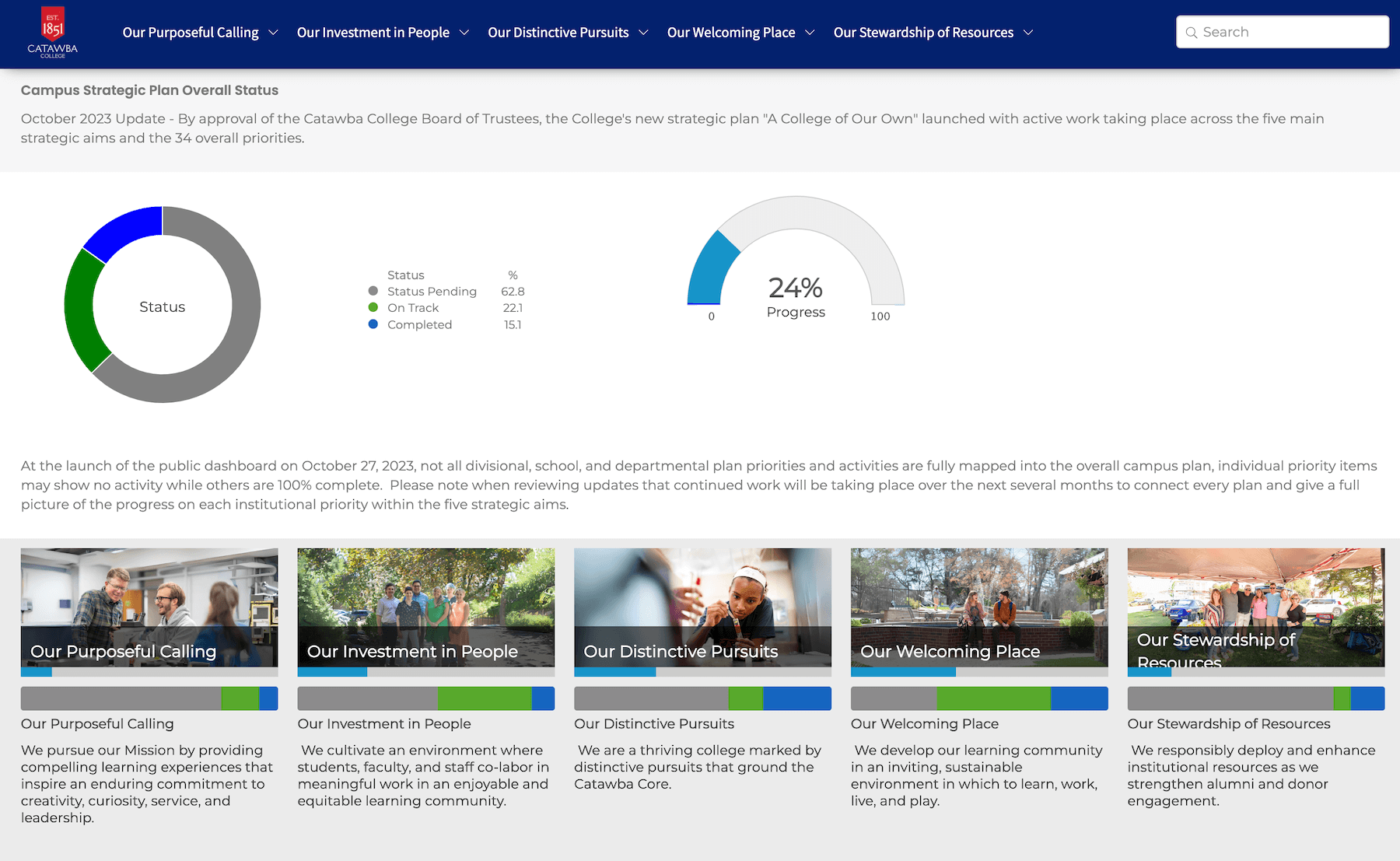Open the Our Purposeful Calling image card
This screenshot has height=861, width=1400.
click(x=149, y=607)
